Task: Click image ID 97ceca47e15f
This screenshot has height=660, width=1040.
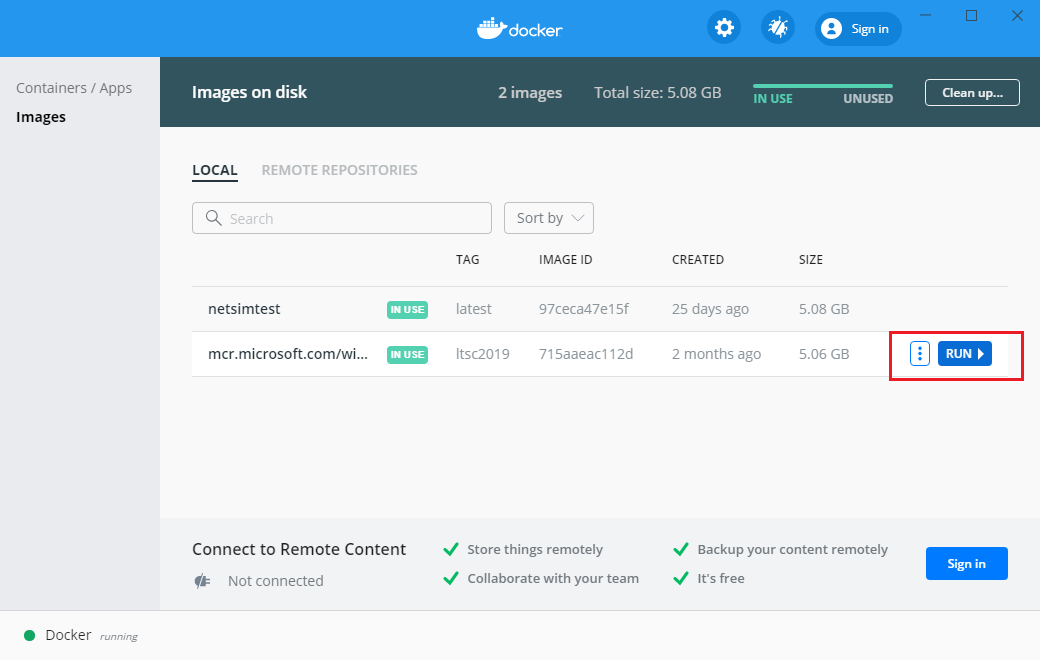Action: click(x=584, y=309)
